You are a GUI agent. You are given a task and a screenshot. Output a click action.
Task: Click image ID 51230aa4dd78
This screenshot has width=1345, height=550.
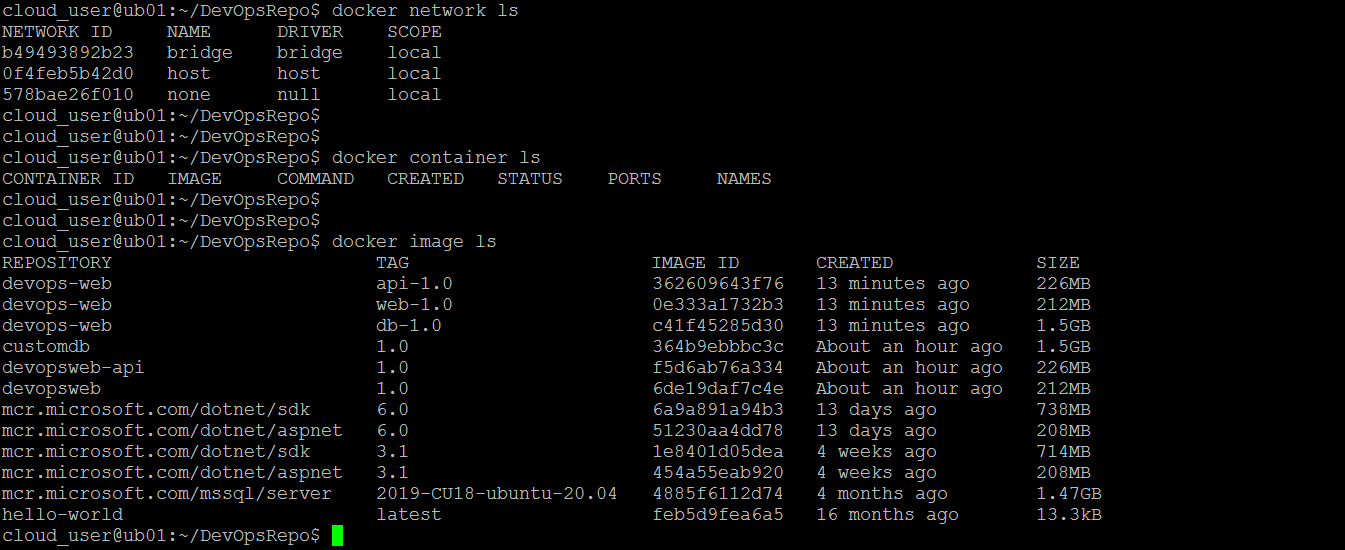coord(717,431)
